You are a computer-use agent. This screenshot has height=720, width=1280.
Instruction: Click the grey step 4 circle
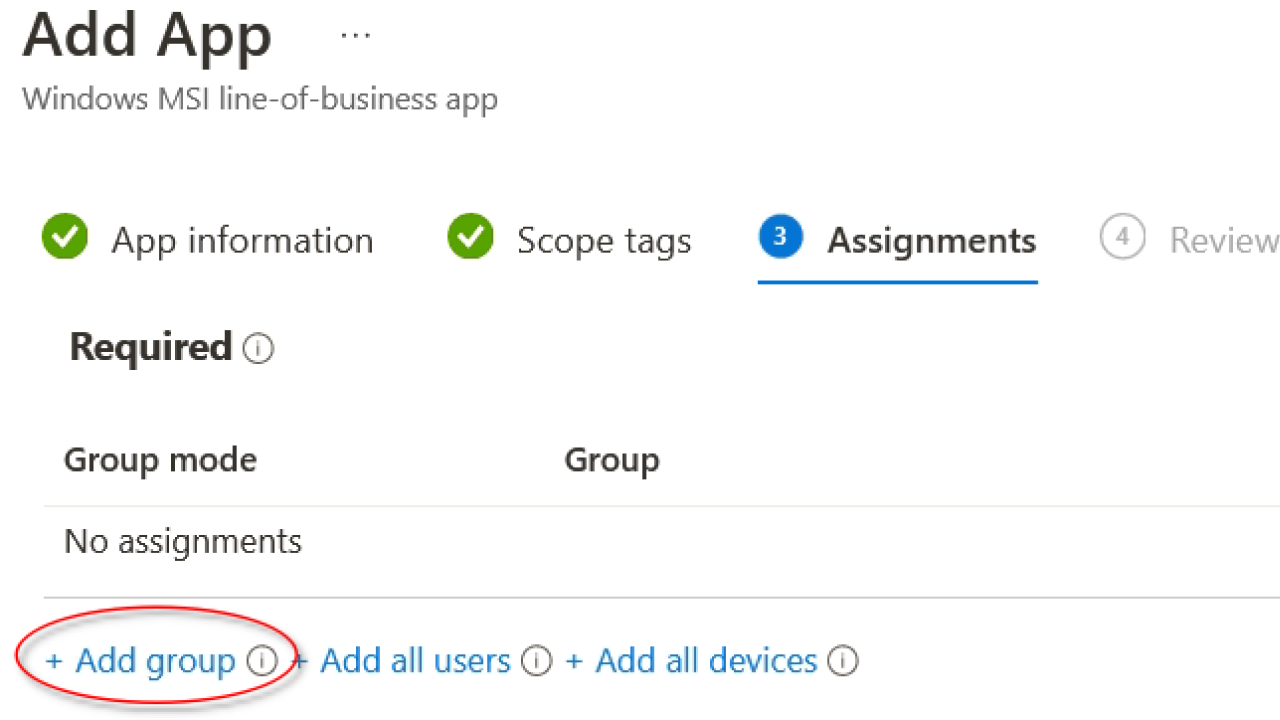coord(1121,238)
